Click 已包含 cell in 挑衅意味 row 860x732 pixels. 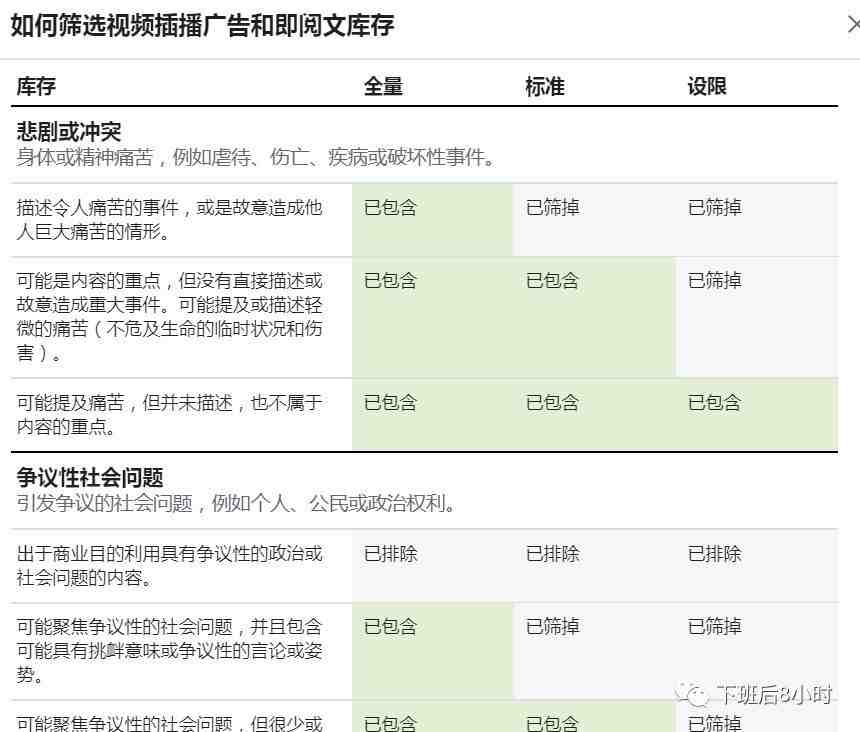click(x=432, y=651)
